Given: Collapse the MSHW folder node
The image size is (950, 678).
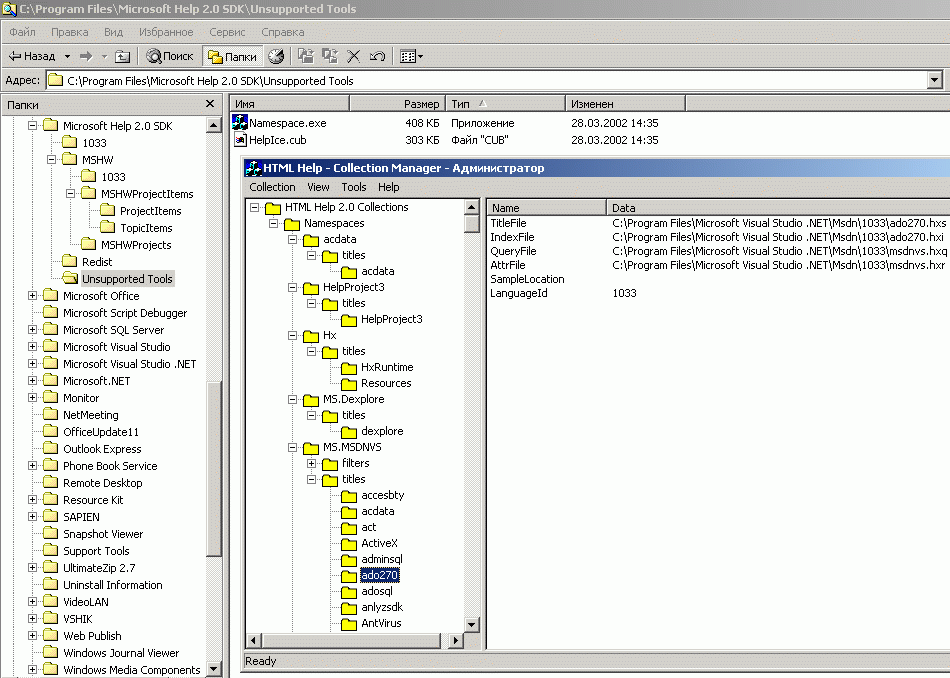Looking at the screenshot, I should (x=51, y=159).
